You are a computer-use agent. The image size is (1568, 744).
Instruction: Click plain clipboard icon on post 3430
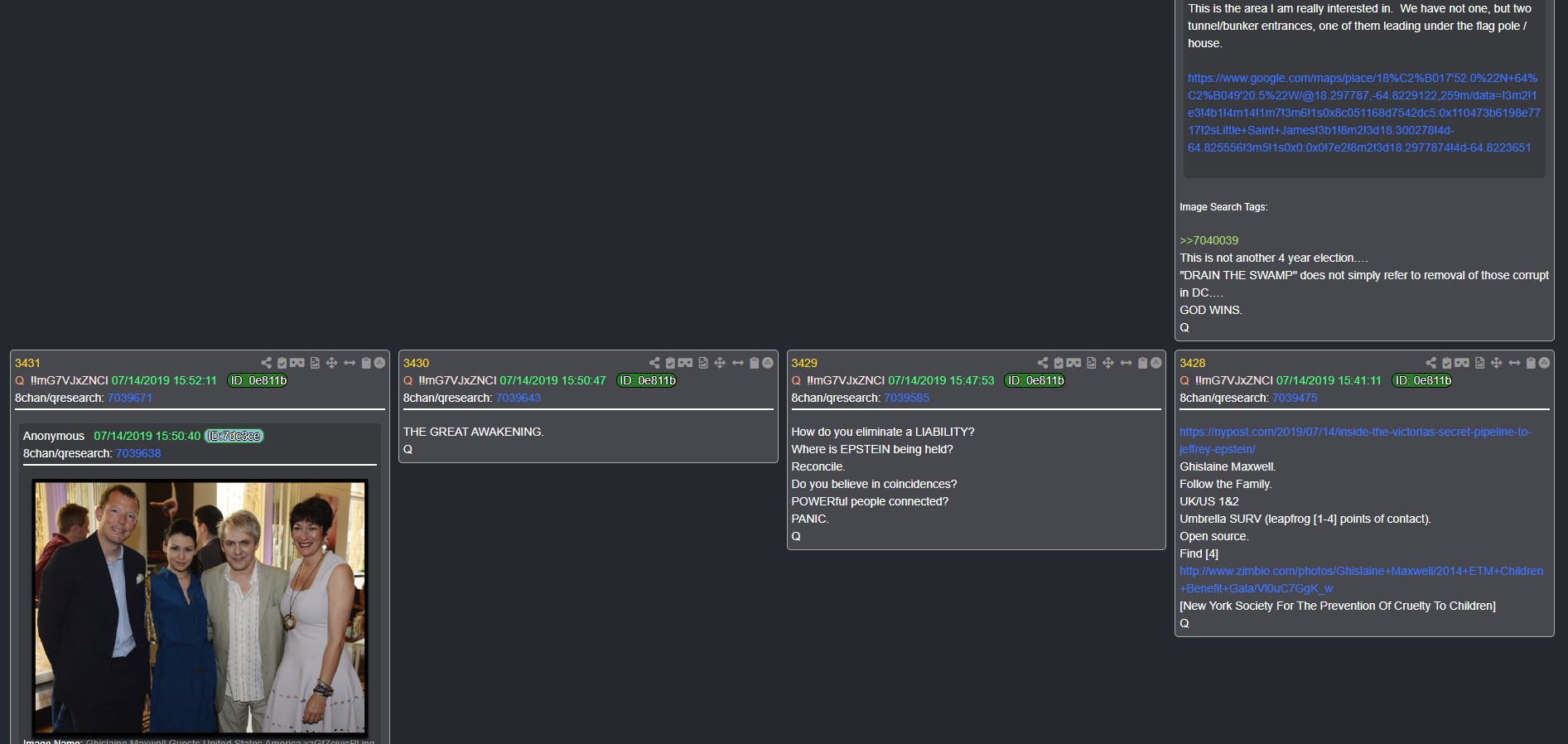[755, 363]
